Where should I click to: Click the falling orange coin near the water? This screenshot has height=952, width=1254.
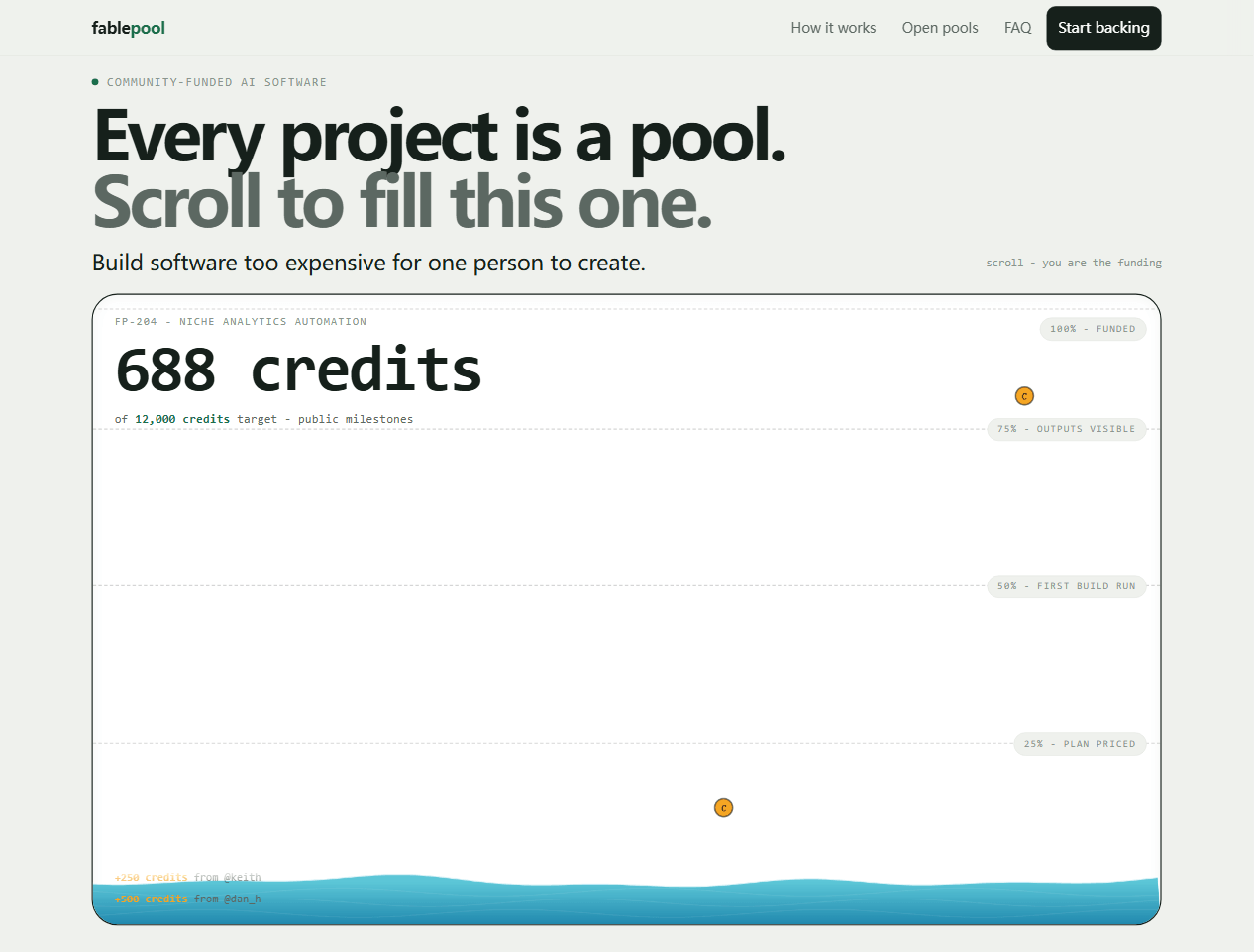[723, 808]
